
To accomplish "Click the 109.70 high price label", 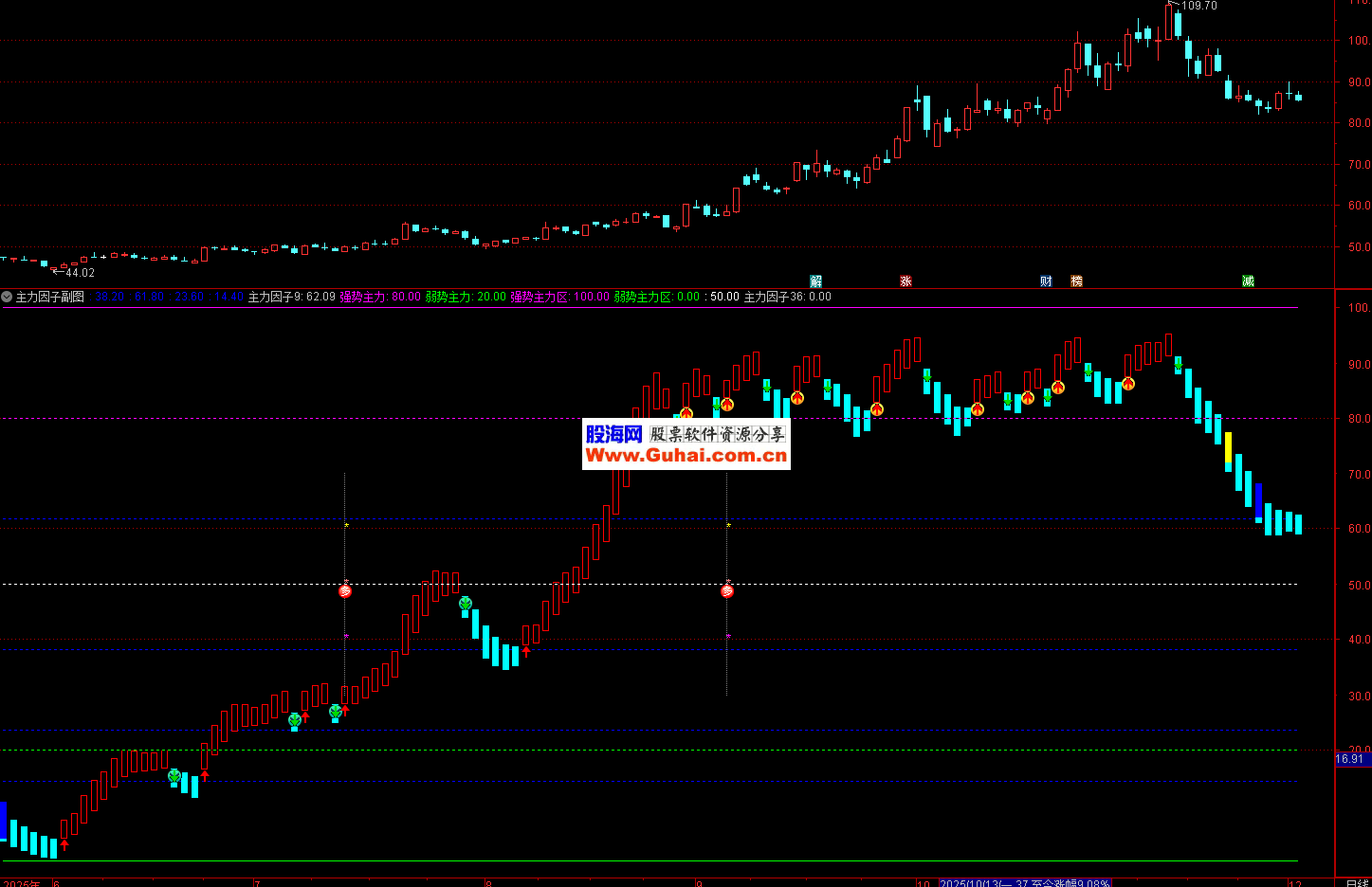I will point(1198,6).
